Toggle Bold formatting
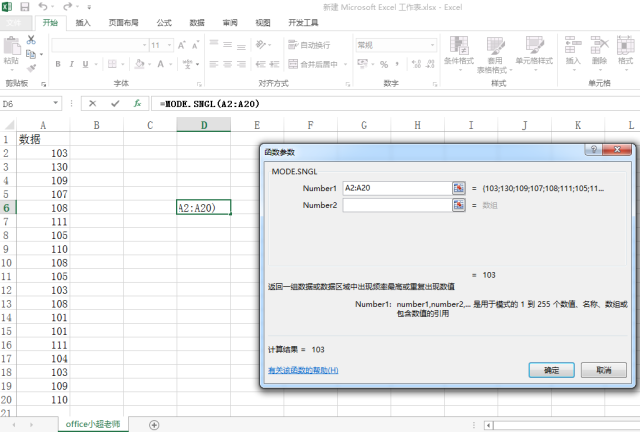The height and width of the screenshot is (432, 640). pos(58,64)
